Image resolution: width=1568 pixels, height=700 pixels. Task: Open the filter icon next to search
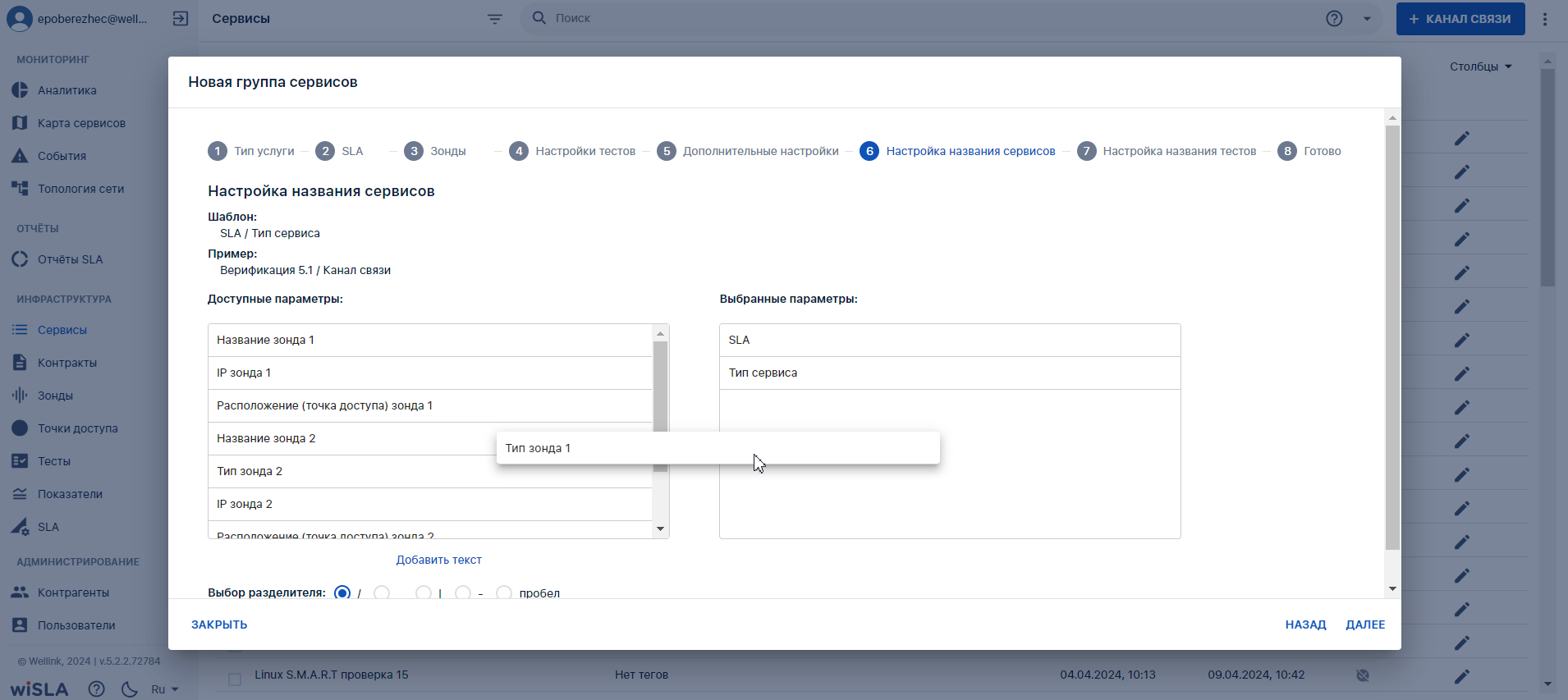click(494, 19)
